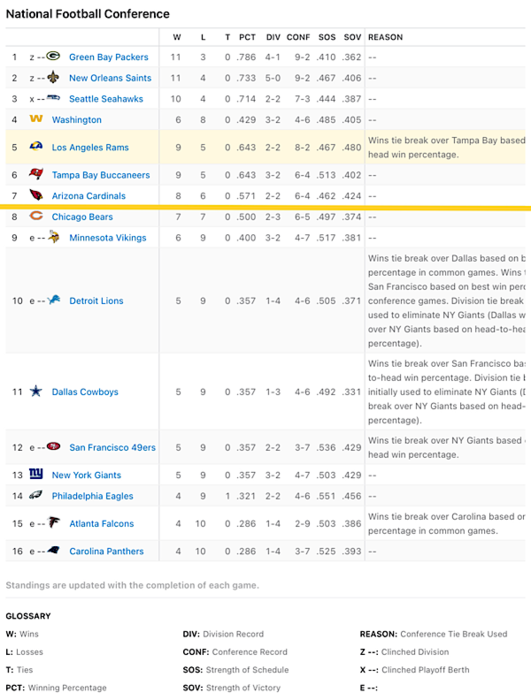Open the Seattle Seahawks team link

tap(106, 99)
